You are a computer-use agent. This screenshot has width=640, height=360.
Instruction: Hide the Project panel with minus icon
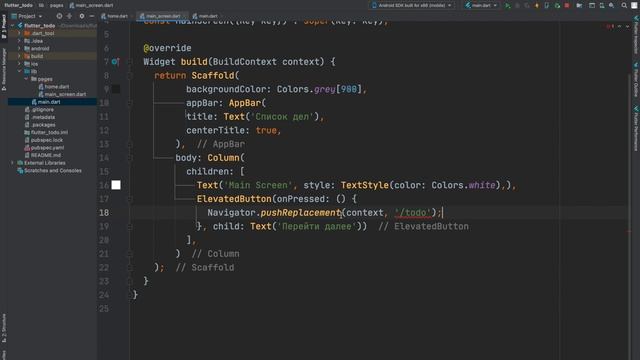[x=92, y=16]
